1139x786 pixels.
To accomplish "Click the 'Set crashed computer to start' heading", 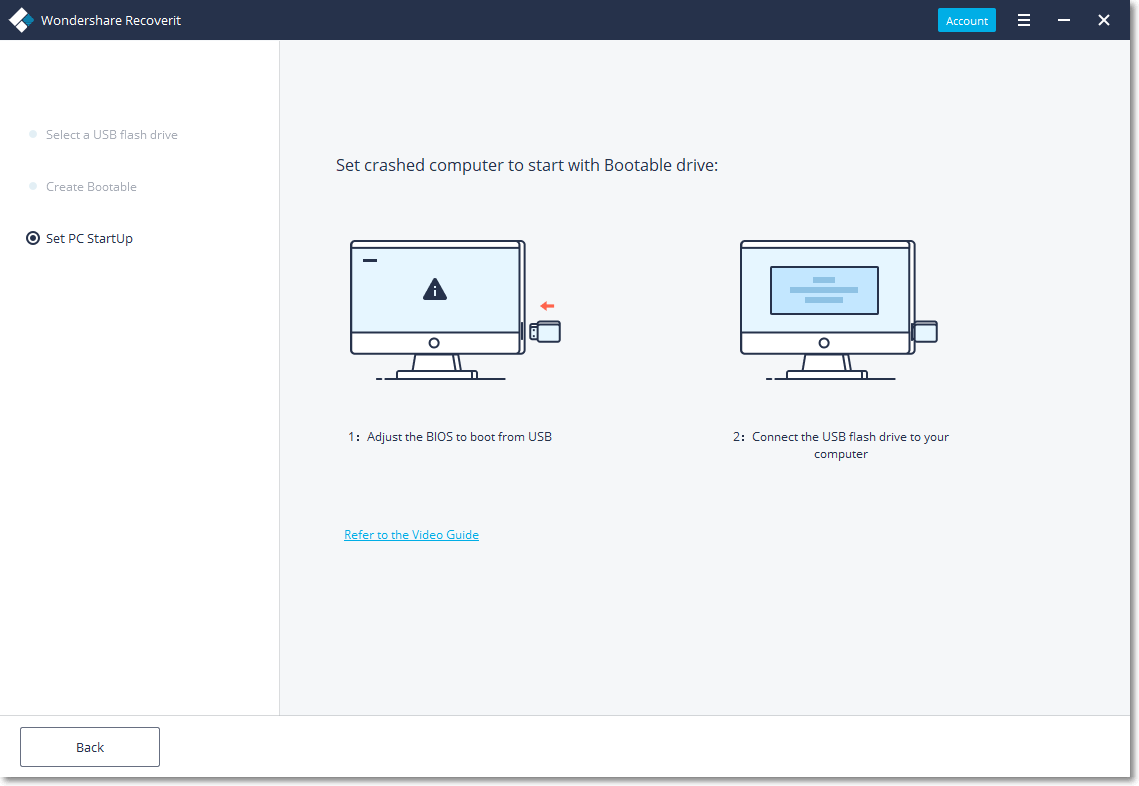I will pyautogui.click(x=527, y=166).
